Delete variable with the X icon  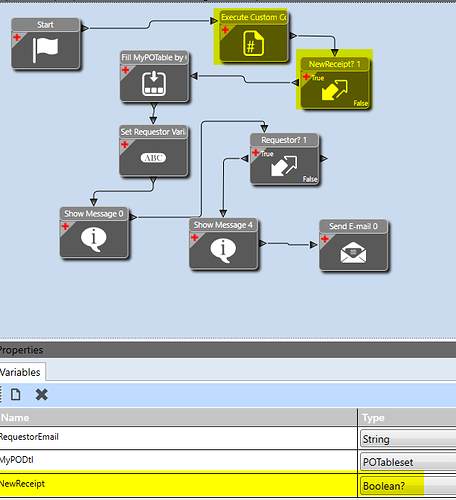pyautogui.click(x=42, y=394)
